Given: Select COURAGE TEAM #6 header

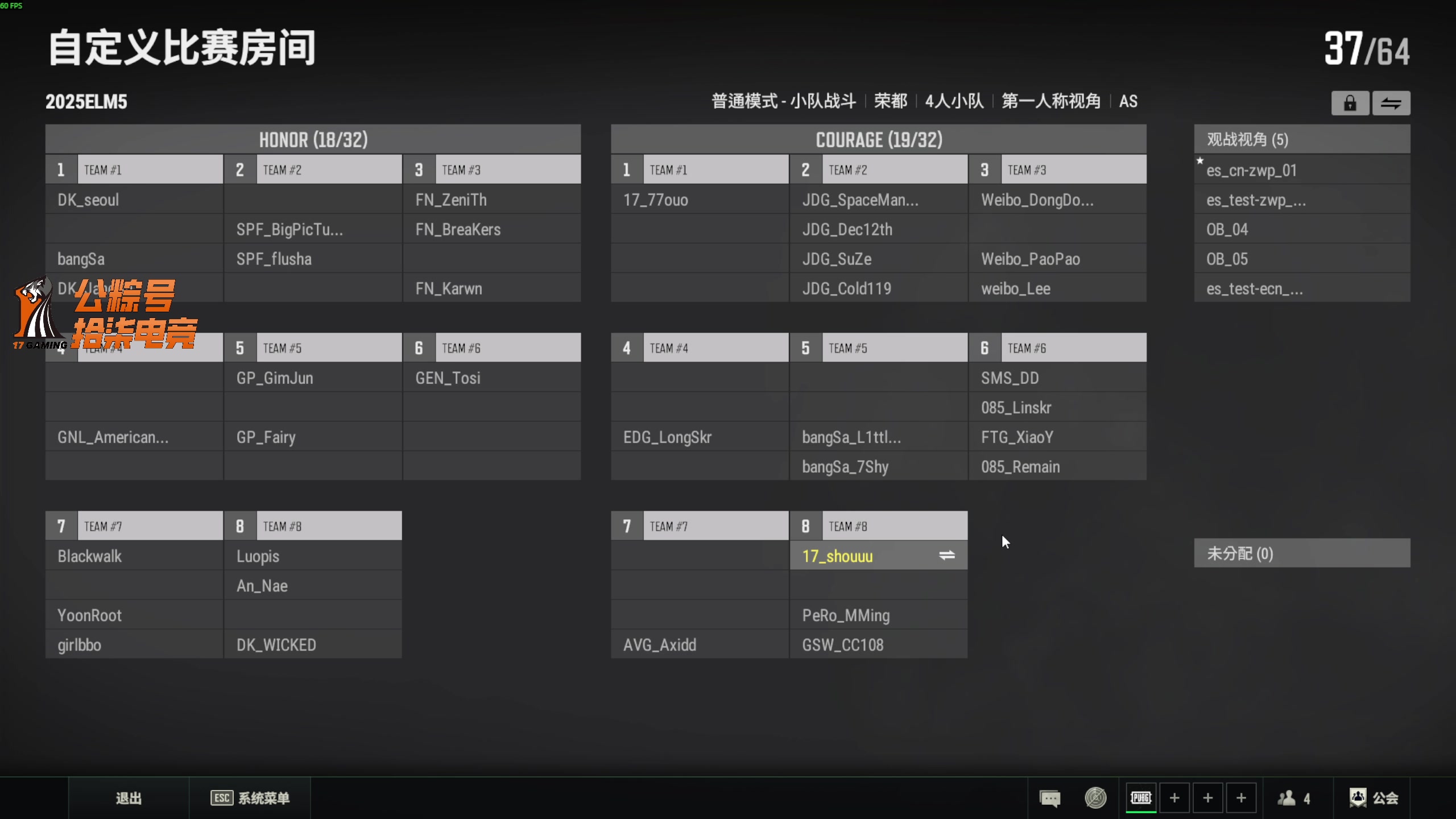Looking at the screenshot, I should click(x=1058, y=348).
